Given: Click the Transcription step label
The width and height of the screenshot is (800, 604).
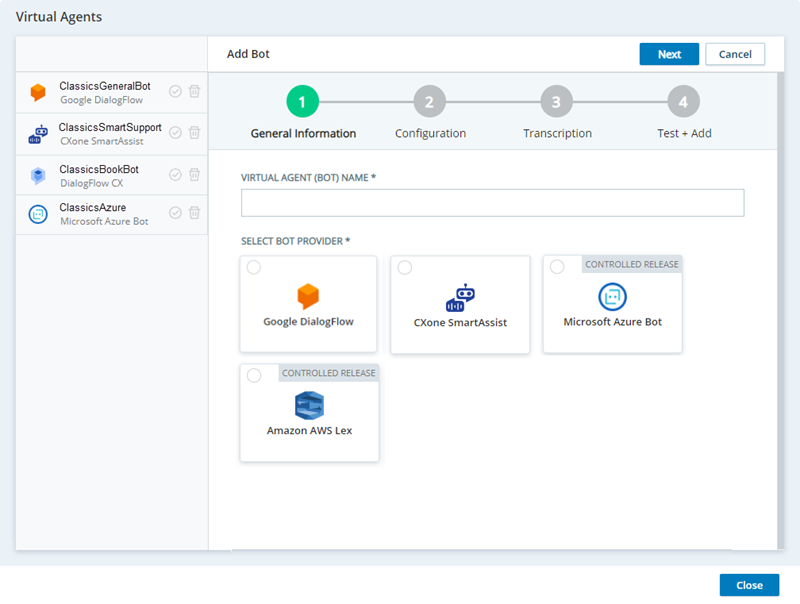Looking at the screenshot, I should coord(557,134).
